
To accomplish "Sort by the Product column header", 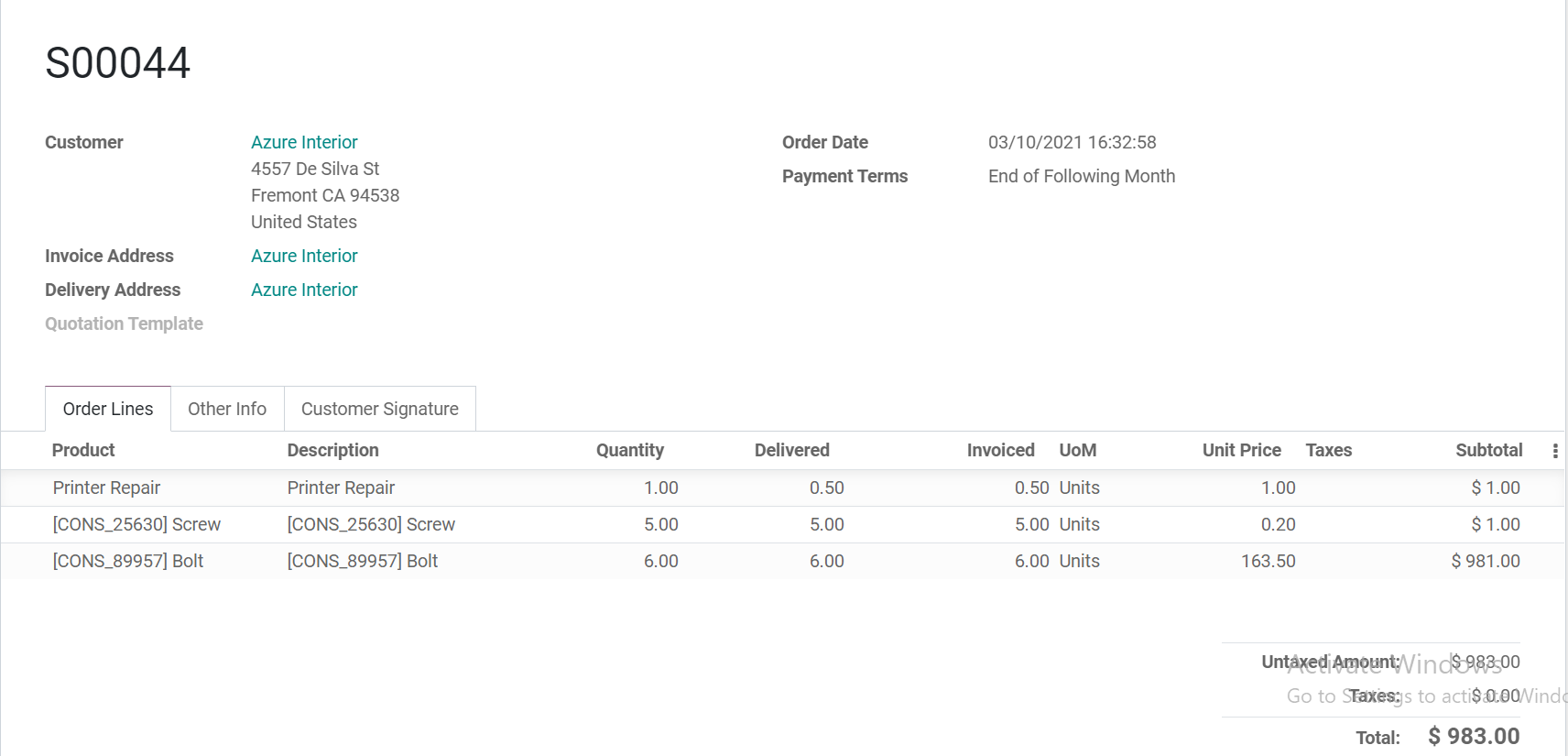I will (83, 450).
